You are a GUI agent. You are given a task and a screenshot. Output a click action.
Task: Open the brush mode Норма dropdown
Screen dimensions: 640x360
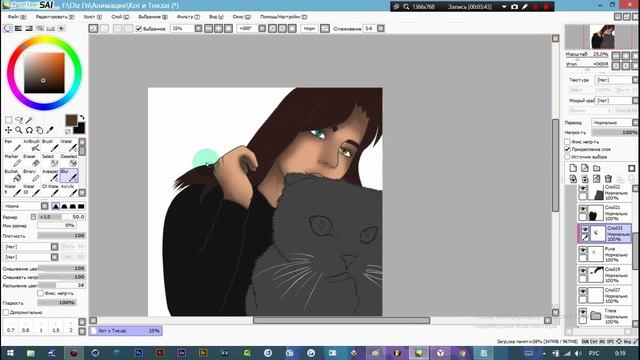pyautogui.click(x=26, y=206)
